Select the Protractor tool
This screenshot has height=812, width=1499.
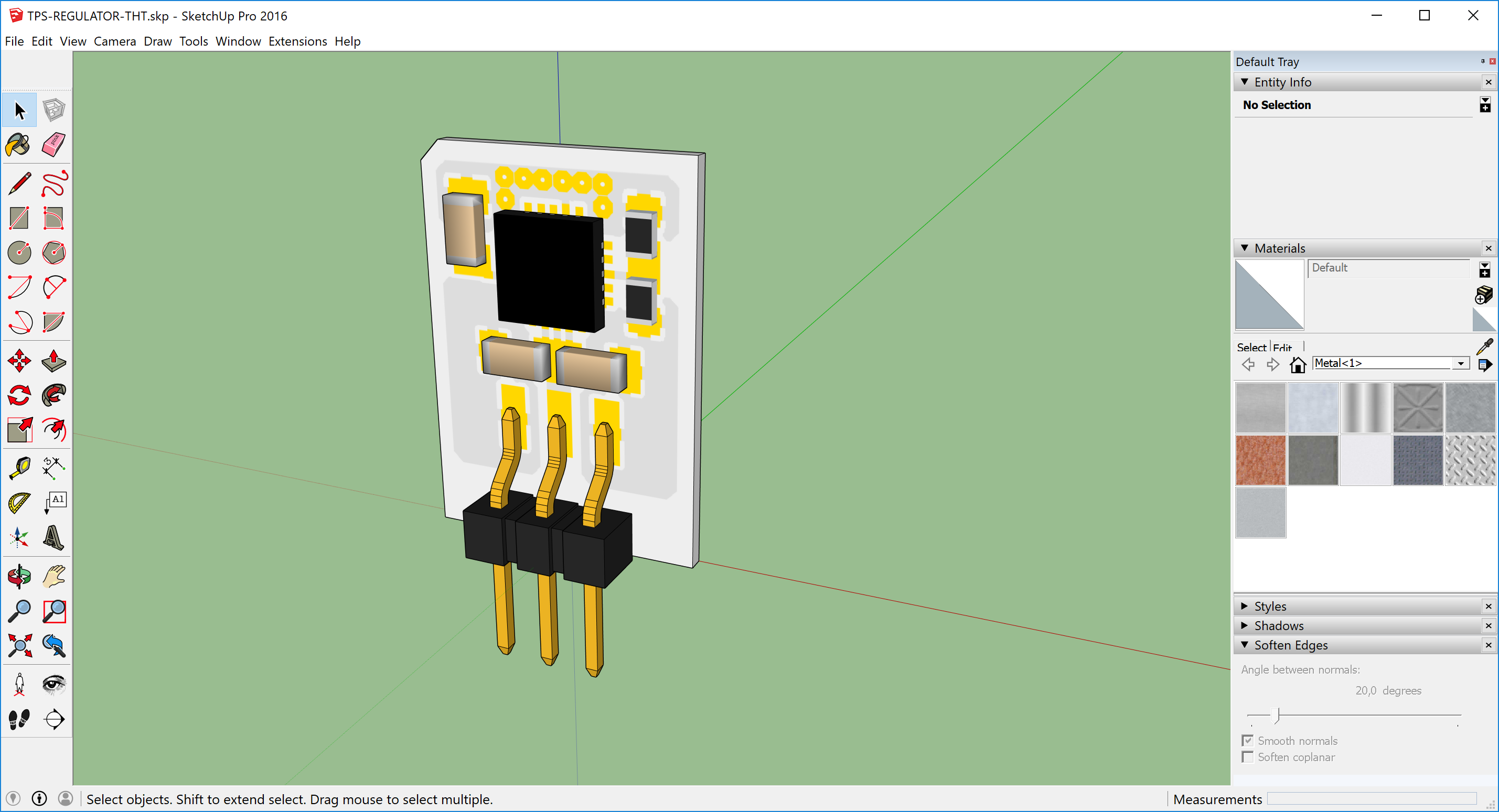click(19, 503)
